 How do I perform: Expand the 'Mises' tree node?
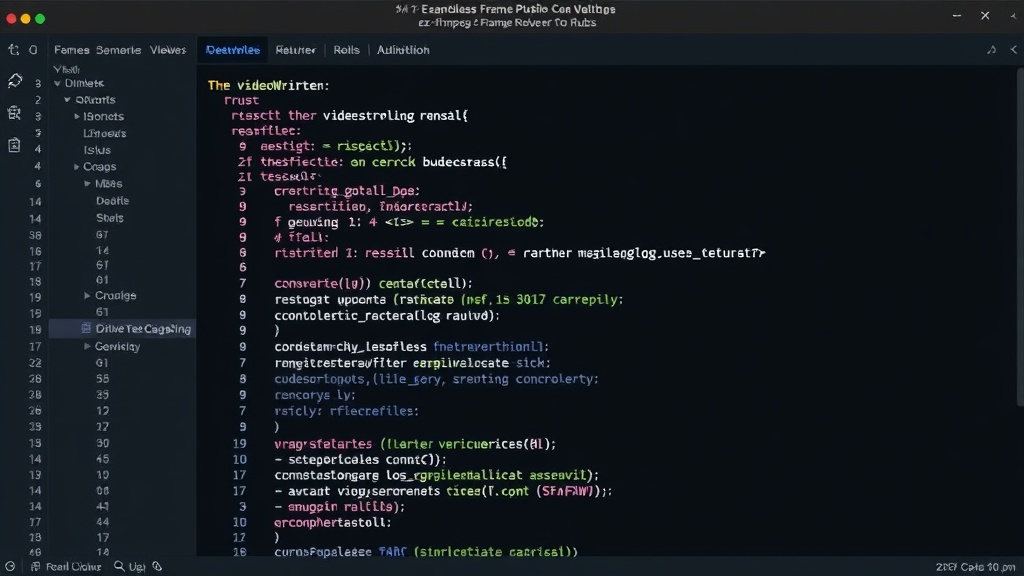(x=88, y=184)
